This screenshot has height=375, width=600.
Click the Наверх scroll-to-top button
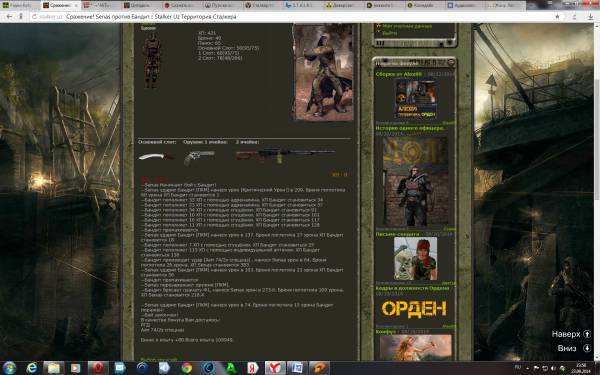(x=571, y=334)
